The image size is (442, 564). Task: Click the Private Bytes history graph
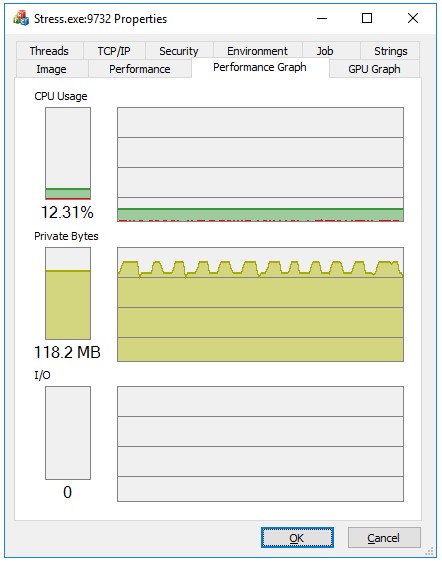click(260, 304)
